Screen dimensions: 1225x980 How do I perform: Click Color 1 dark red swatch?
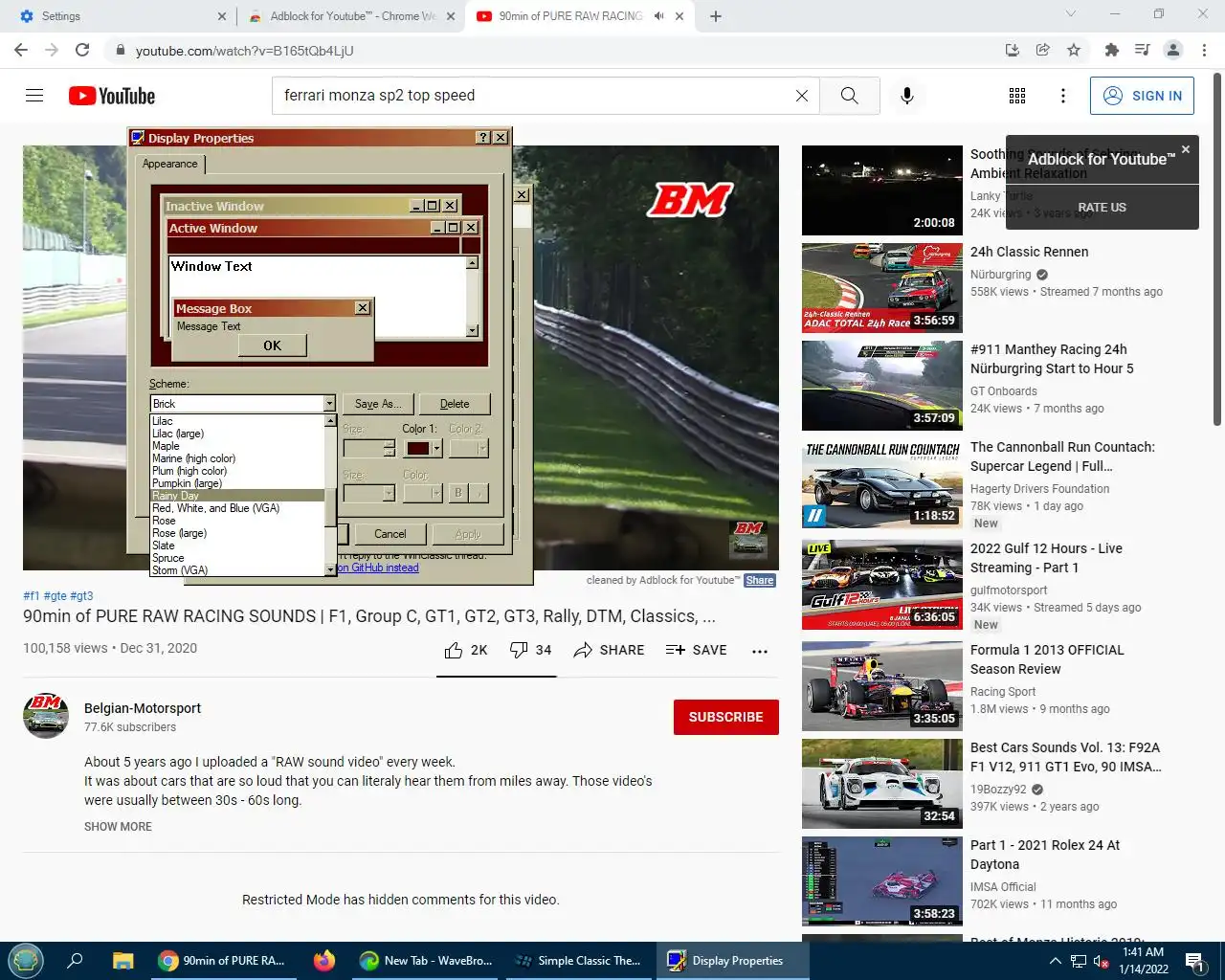(418, 448)
